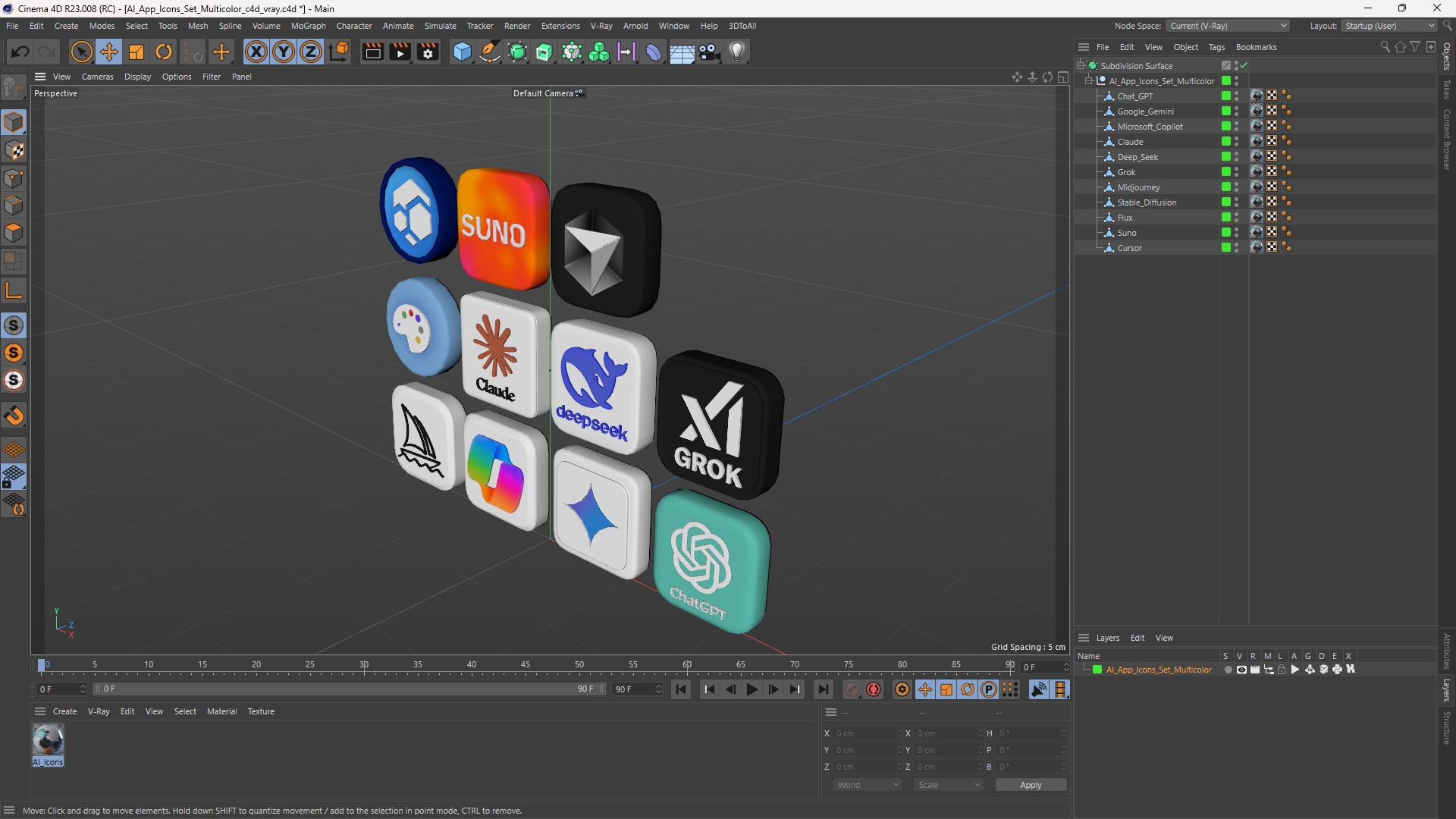Open the Node Space dropdown
The height and width of the screenshot is (819, 1456).
(1228, 26)
